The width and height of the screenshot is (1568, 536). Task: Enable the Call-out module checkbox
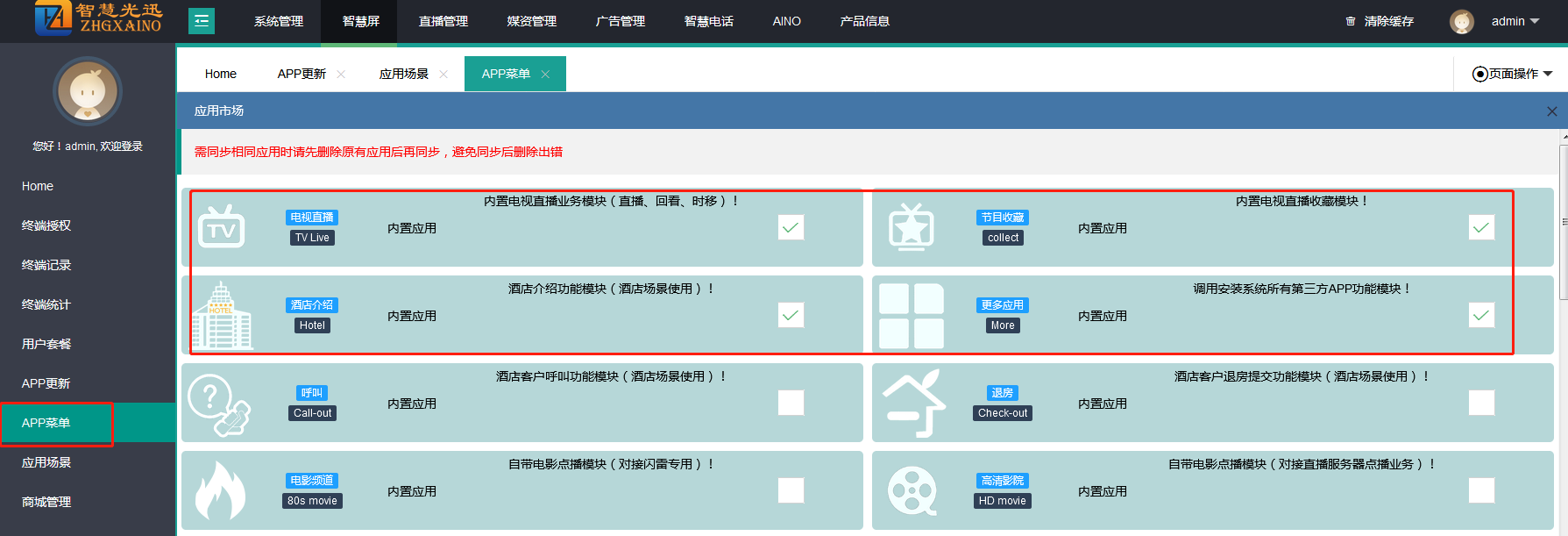click(x=791, y=404)
